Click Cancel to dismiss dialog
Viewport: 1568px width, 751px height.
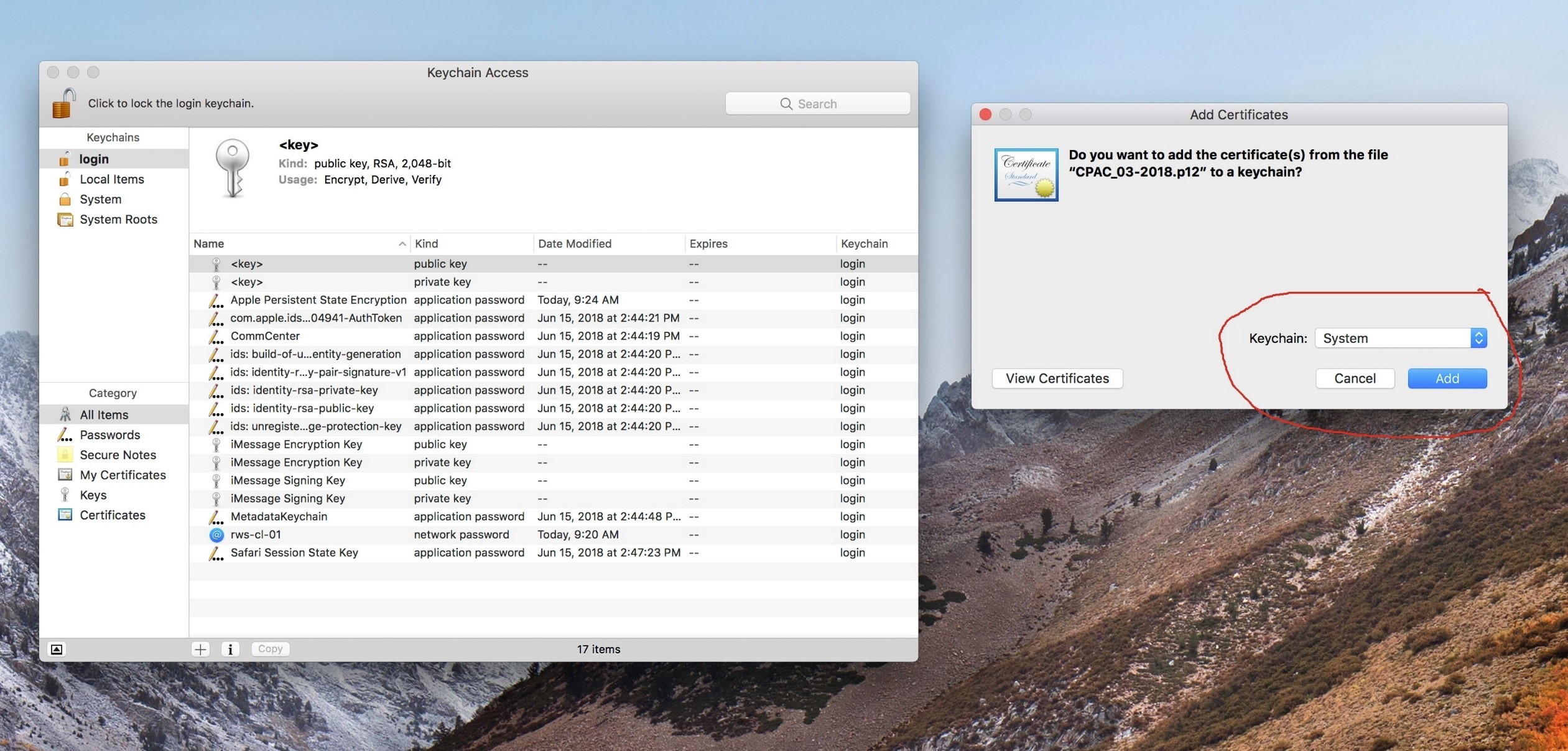point(1355,378)
